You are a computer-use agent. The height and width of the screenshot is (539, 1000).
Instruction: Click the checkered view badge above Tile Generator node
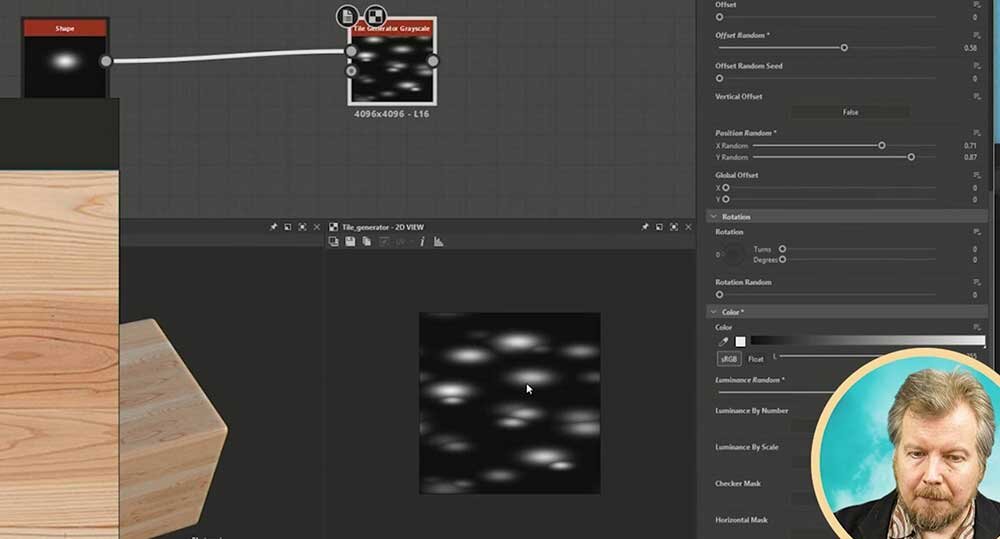(x=376, y=16)
